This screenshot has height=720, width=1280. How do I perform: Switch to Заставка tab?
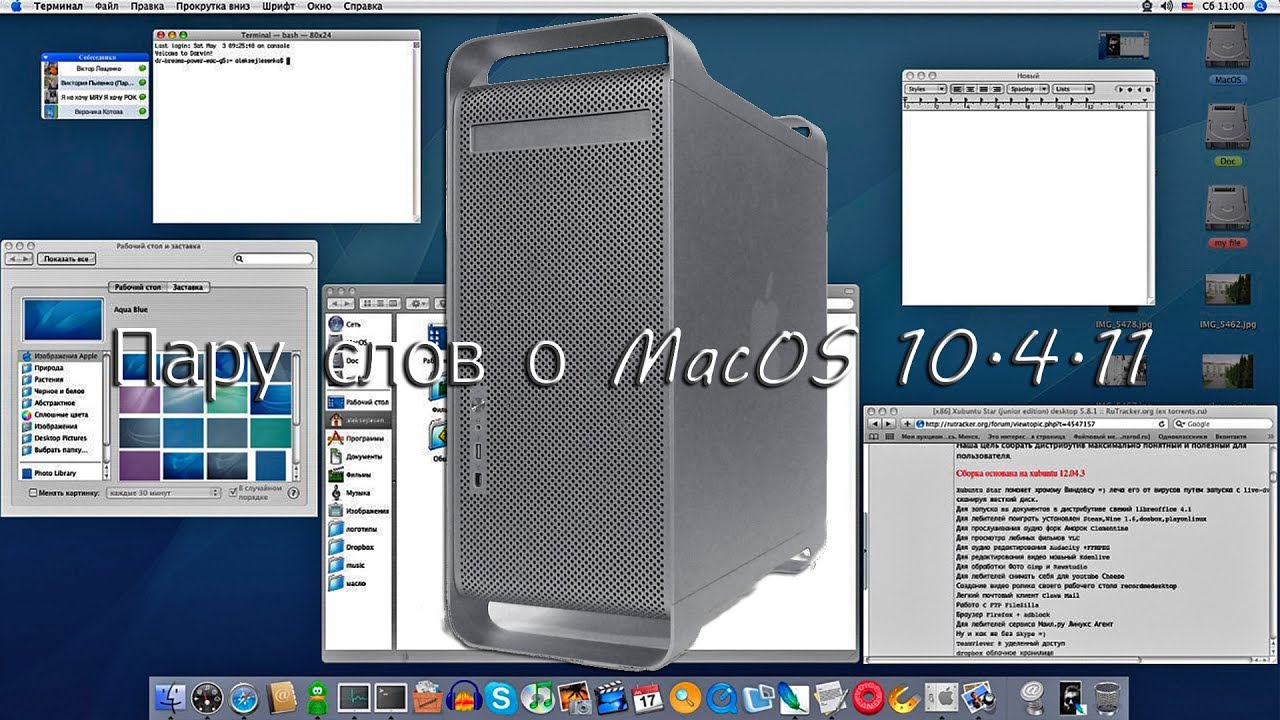pyautogui.click(x=188, y=287)
